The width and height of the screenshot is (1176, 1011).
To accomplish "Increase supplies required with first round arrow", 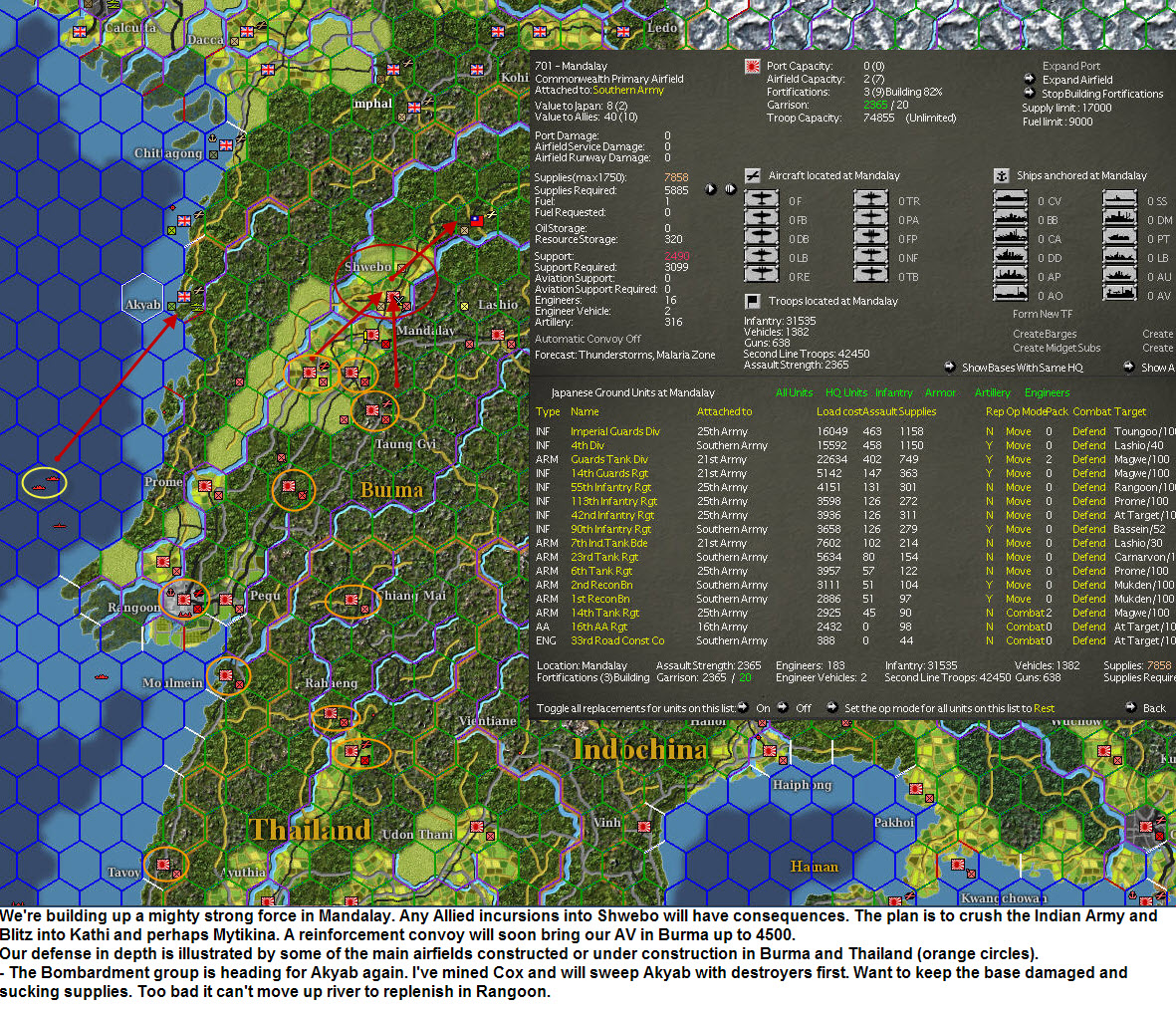I will (710, 189).
